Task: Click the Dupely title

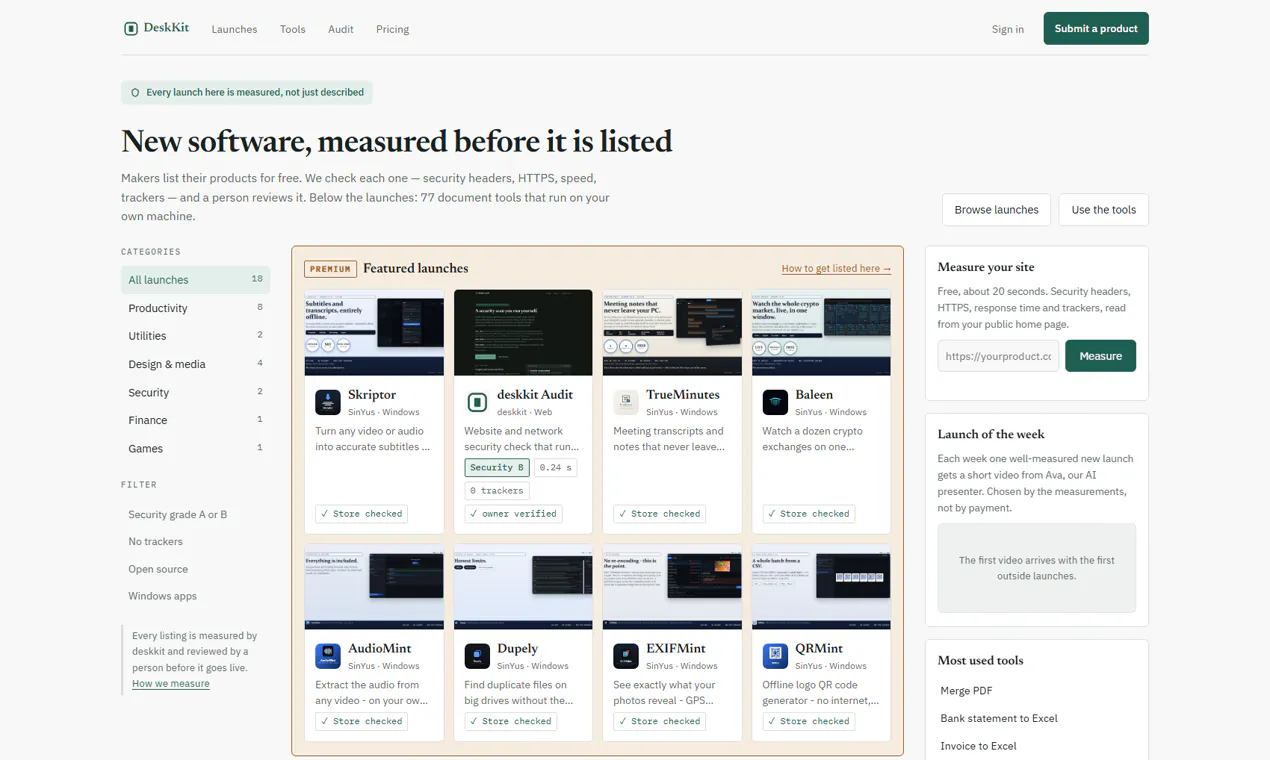Action: [x=517, y=649]
